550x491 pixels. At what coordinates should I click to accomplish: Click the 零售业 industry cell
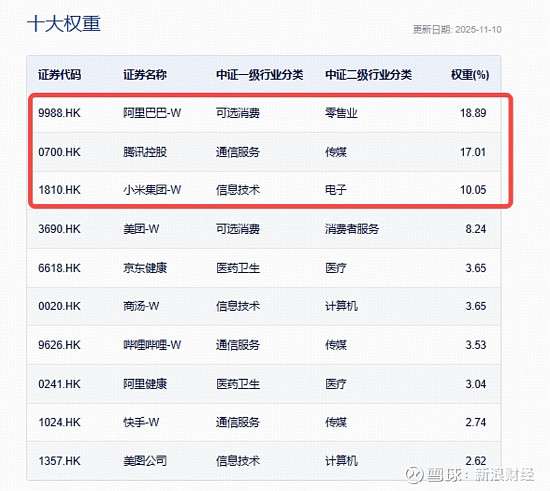coord(341,113)
